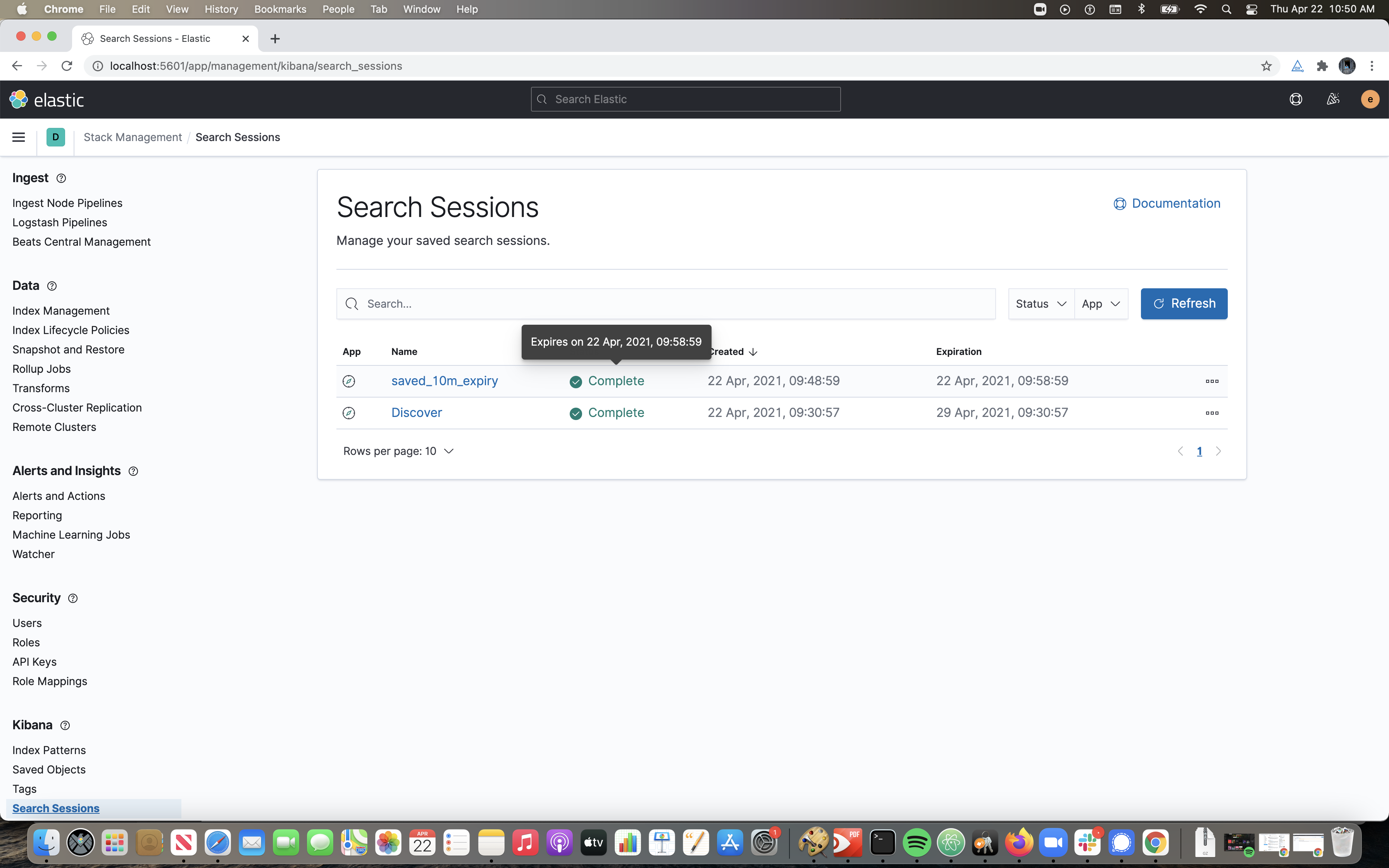Click the Discover compass icon beside saved_10m_expiry

click(349, 381)
